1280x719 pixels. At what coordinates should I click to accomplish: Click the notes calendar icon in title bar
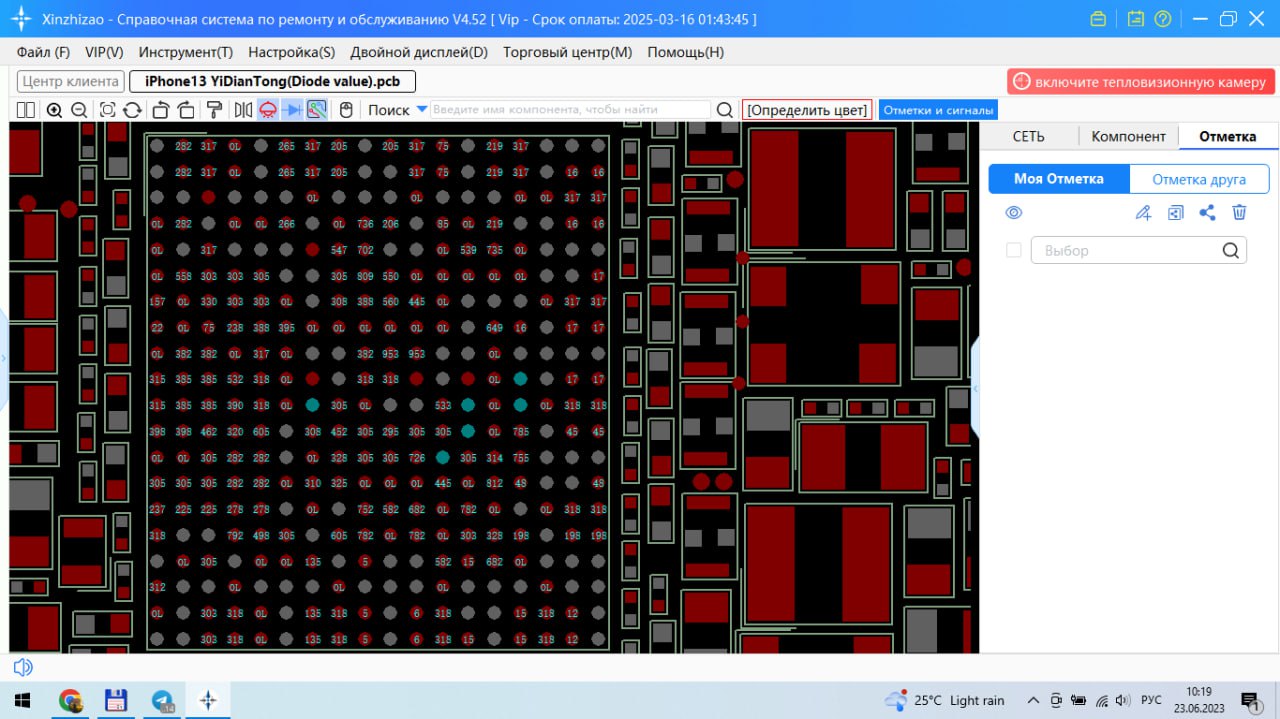point(1135,18)
